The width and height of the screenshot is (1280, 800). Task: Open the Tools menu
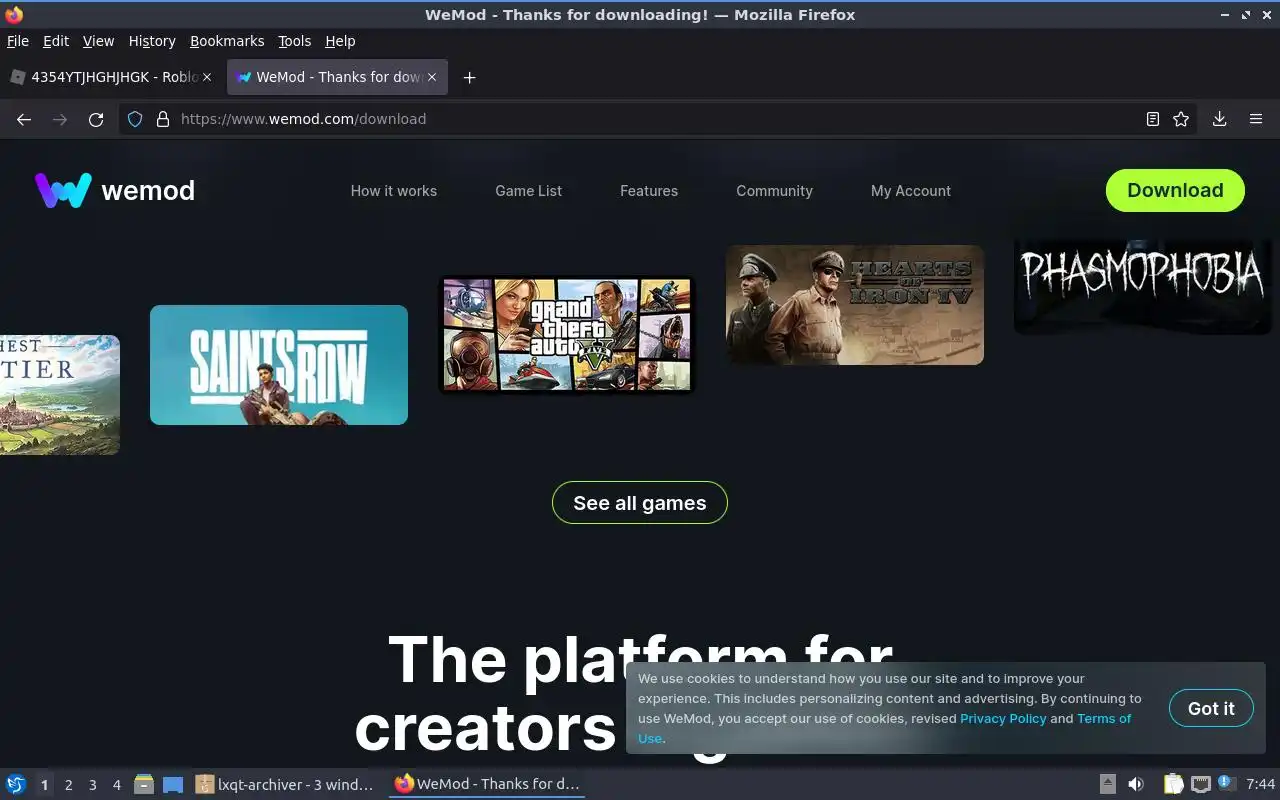(x=294, y=41)
